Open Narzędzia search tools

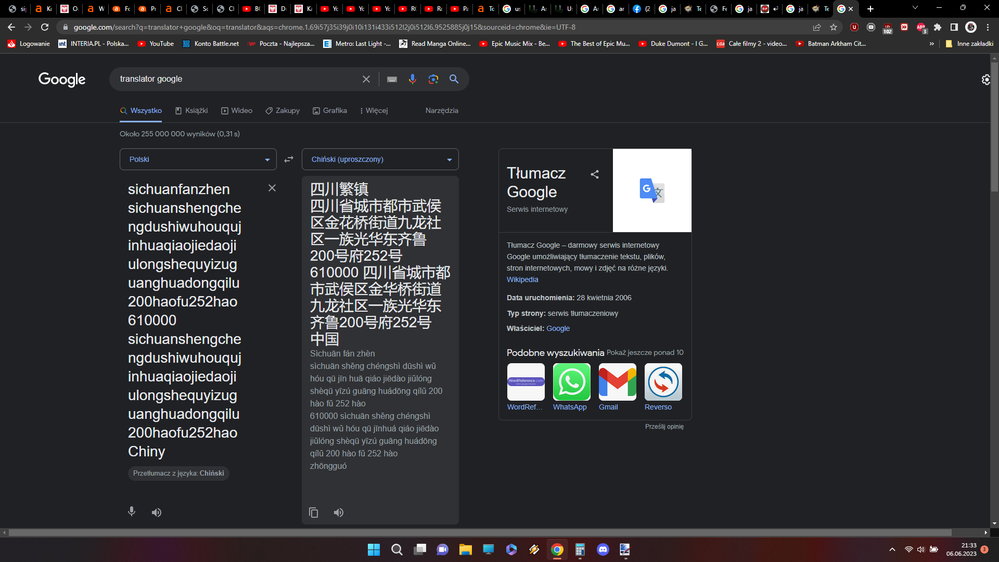point(442,111)
